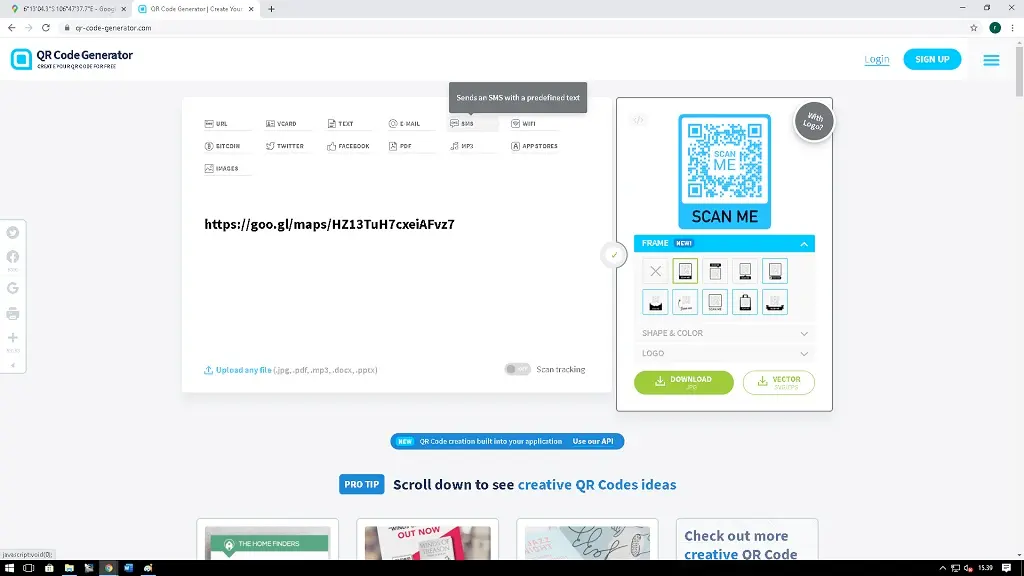Open a new browser tab
Image resolution: width=1024 pixels, height=576 pixels.
[x=271, y=9]
